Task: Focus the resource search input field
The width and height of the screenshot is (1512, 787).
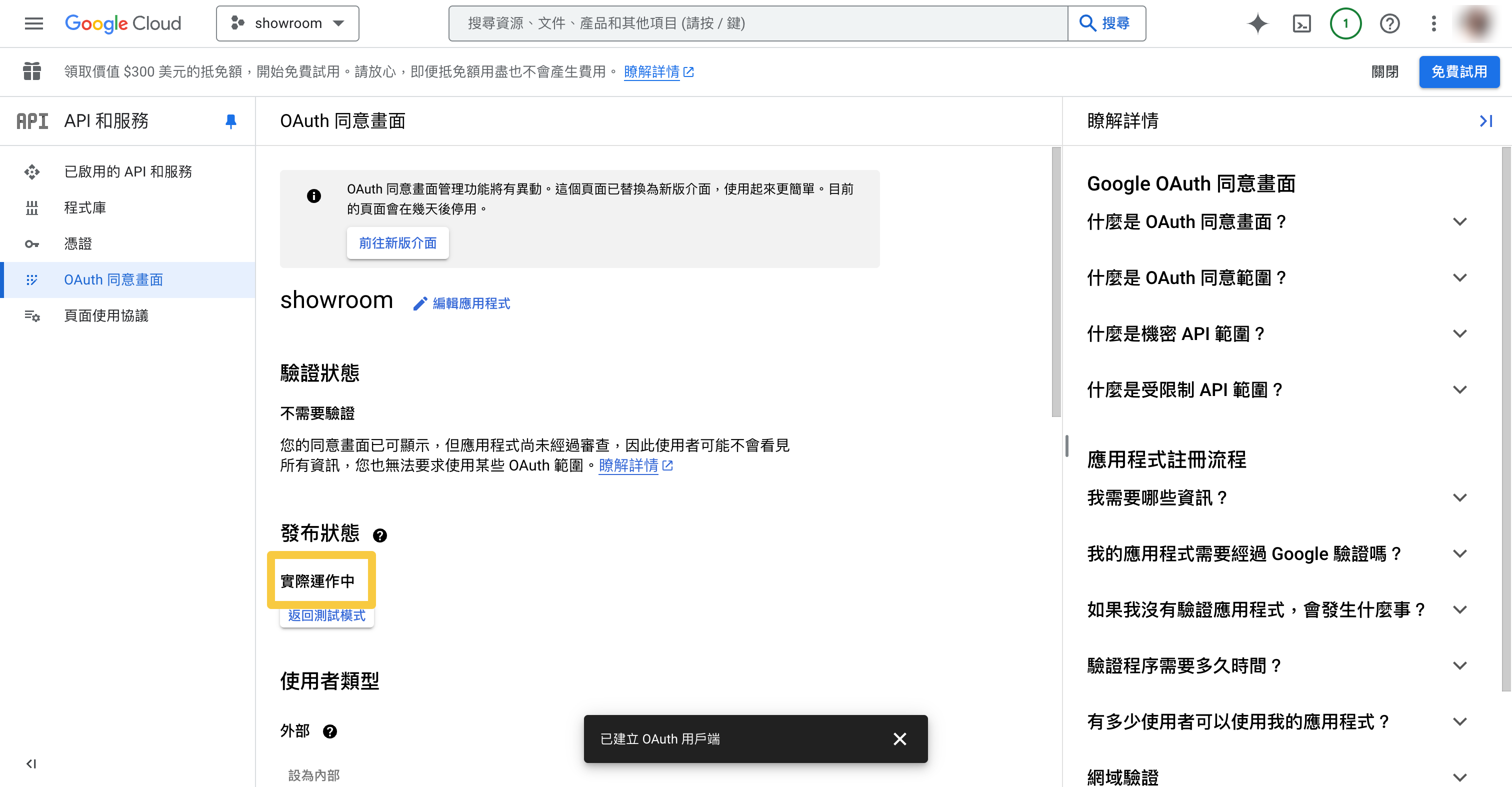Action: coord(758,23)
